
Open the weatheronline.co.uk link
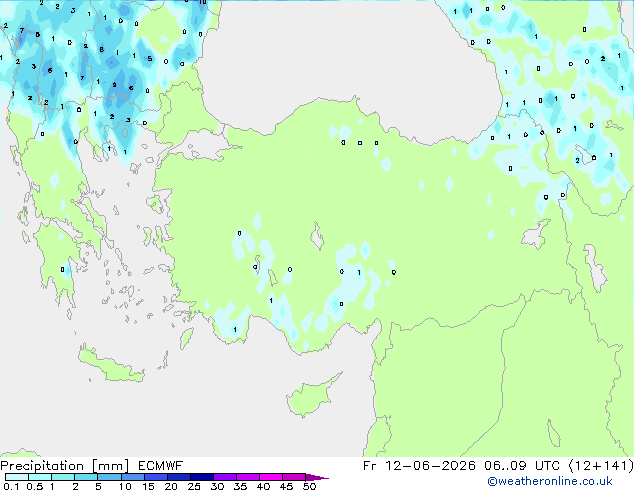[550, 481]
